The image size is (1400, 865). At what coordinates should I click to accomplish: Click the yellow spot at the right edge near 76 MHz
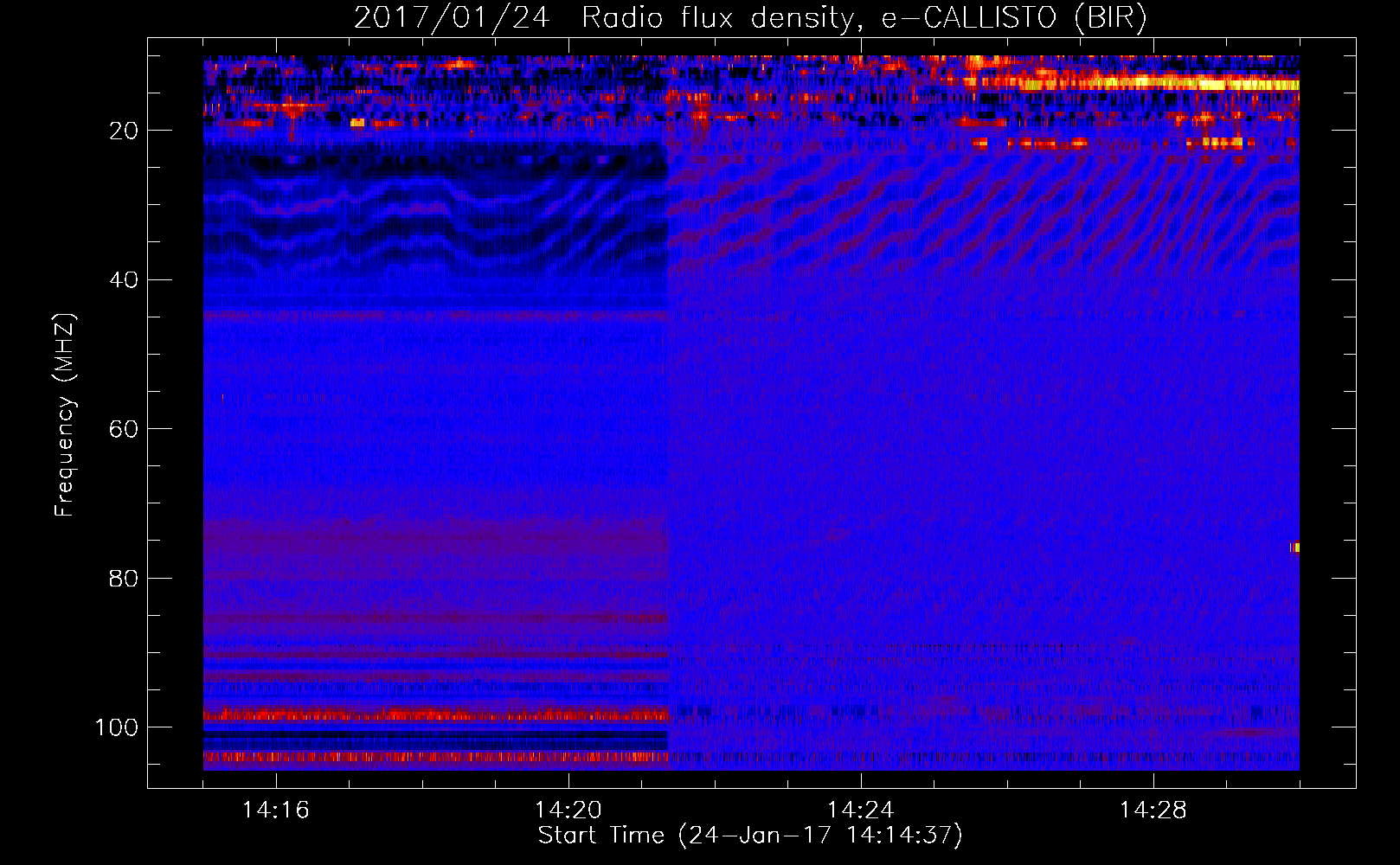(x=1295, y=548)
